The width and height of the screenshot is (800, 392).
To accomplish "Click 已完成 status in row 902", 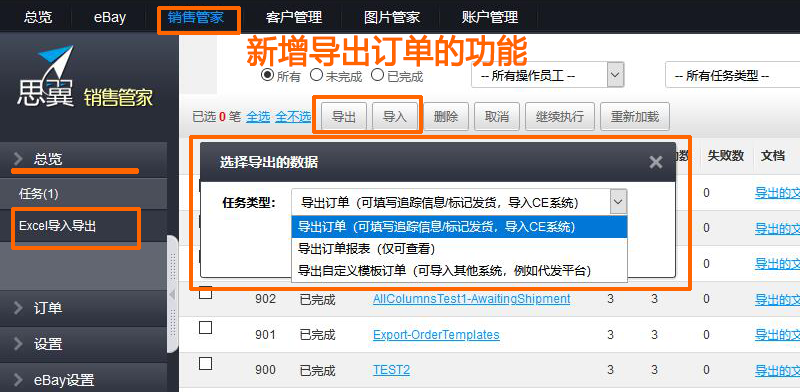I will click(317, 299).
